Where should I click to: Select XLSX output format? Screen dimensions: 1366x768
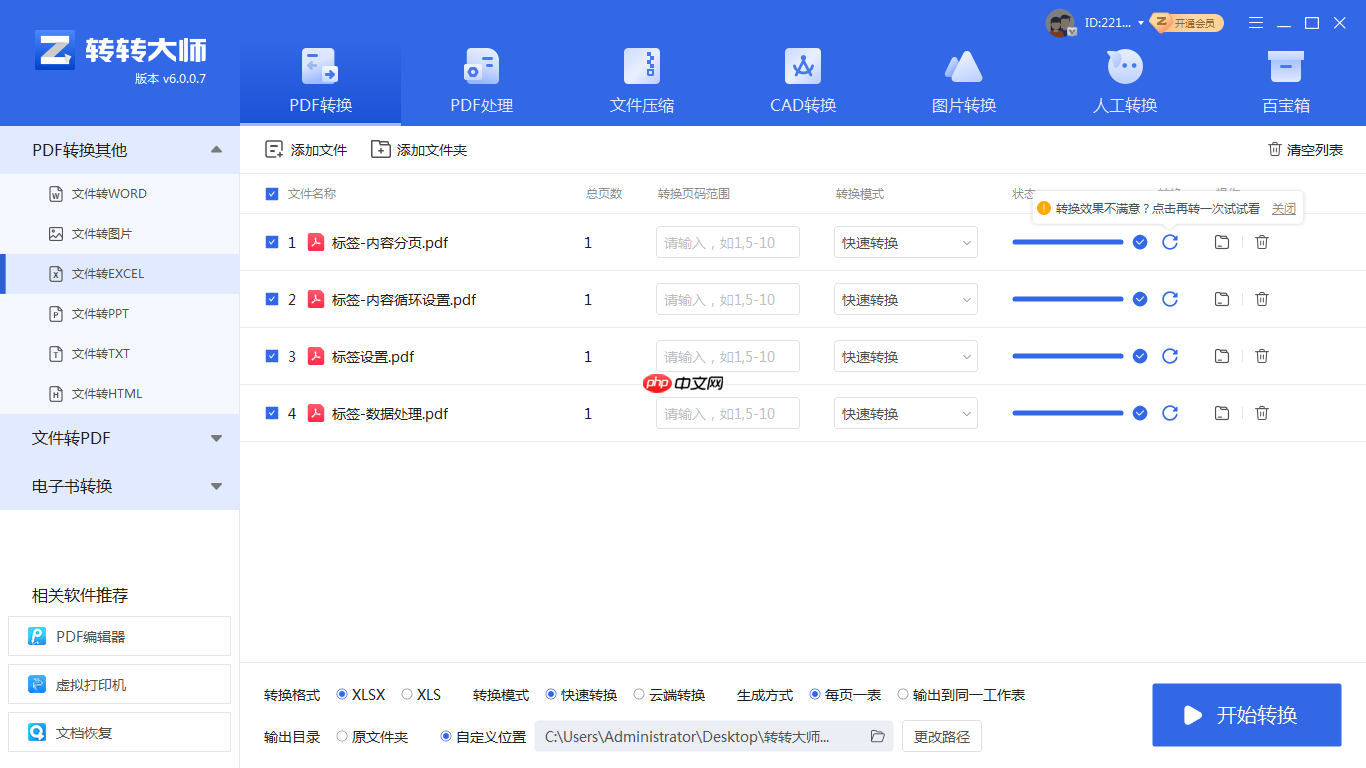[x=361, y=695]
